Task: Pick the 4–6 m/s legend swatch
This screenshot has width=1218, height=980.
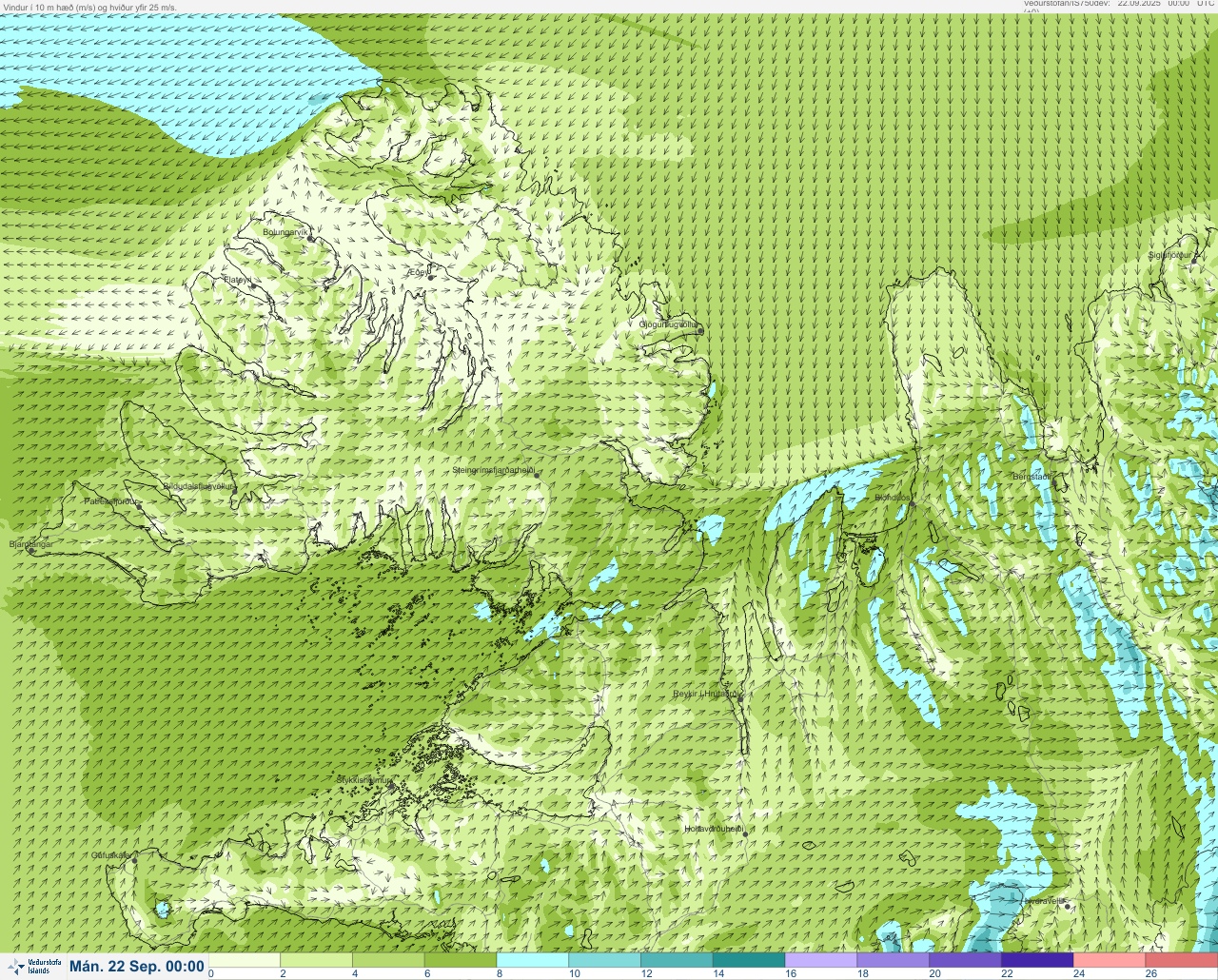Action: (389, 960)
